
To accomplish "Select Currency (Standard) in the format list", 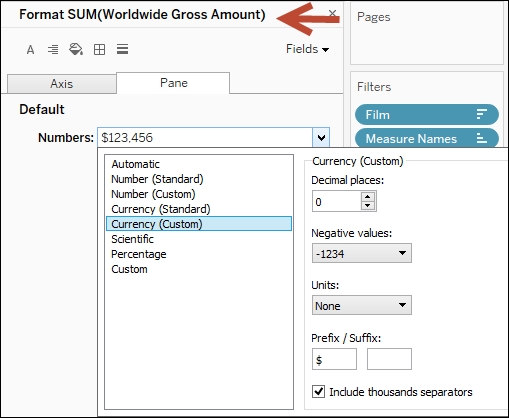I will pos(161,209).
